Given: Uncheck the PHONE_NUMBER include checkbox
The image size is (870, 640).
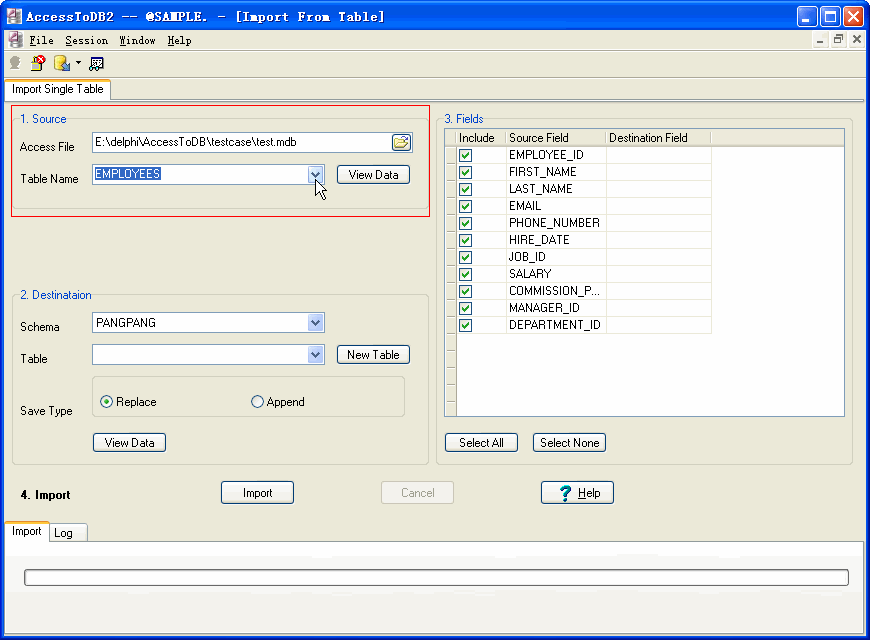Looking at the screenshot, I should click(466, 223).
